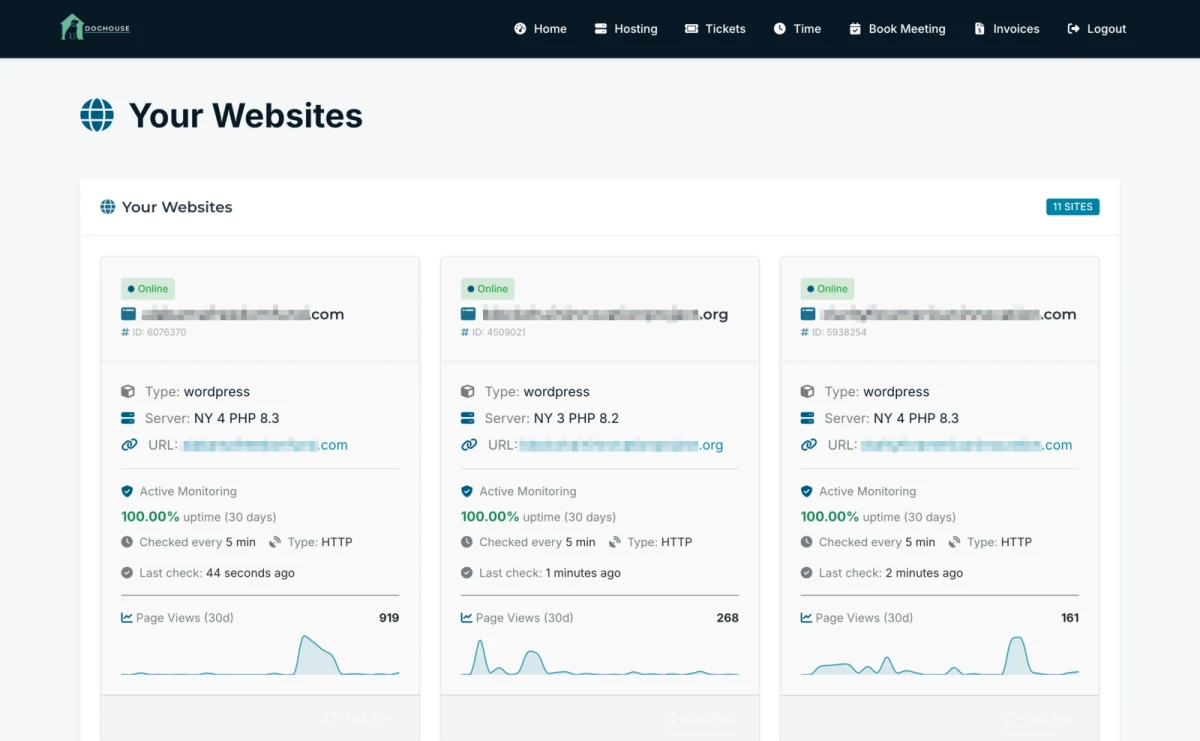Image resolution: width=1200 pixels, height=741 pixels.
Task: View Invoices from the nav bar
Action: click(1007, 29)
